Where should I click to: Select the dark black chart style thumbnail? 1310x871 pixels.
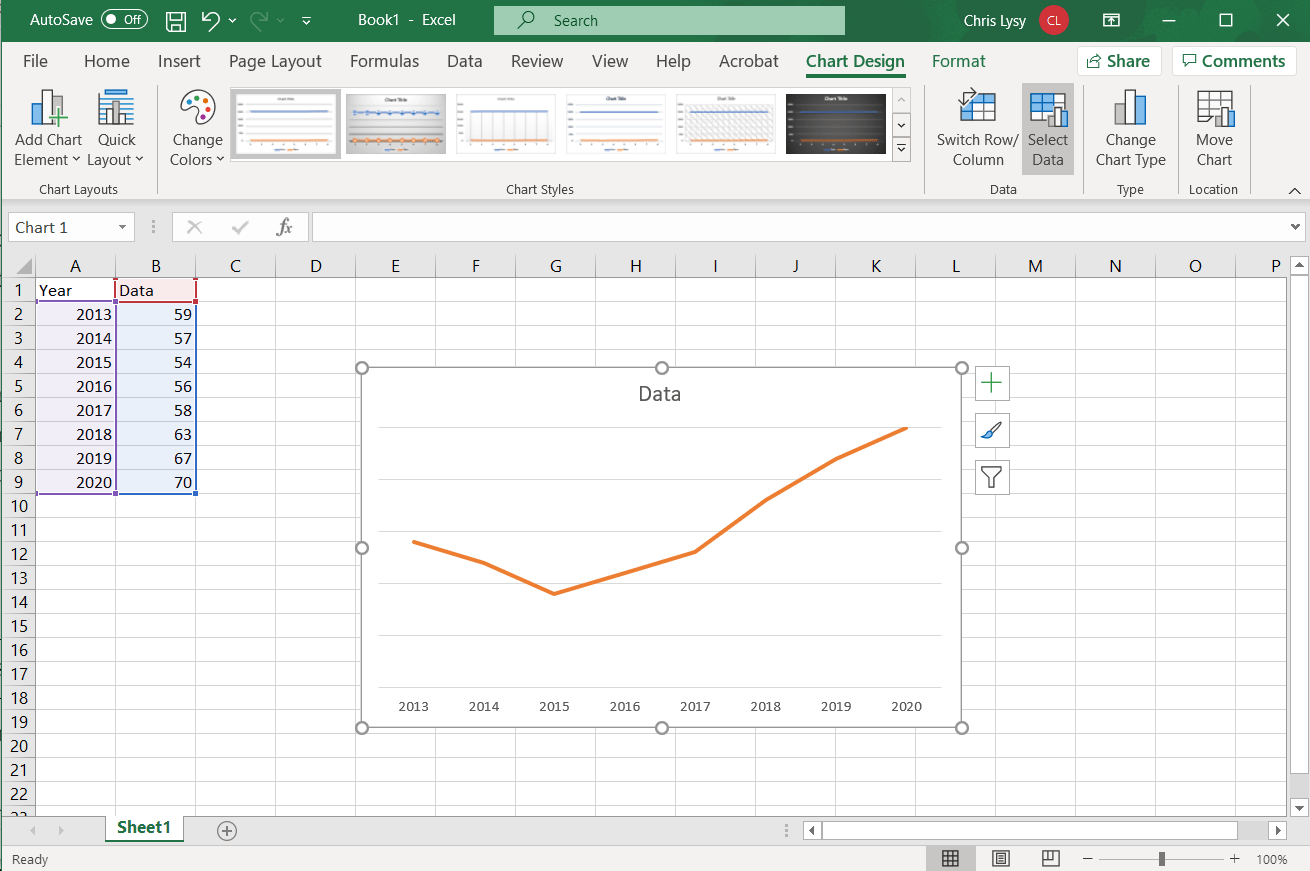click(x=836, y=124)
